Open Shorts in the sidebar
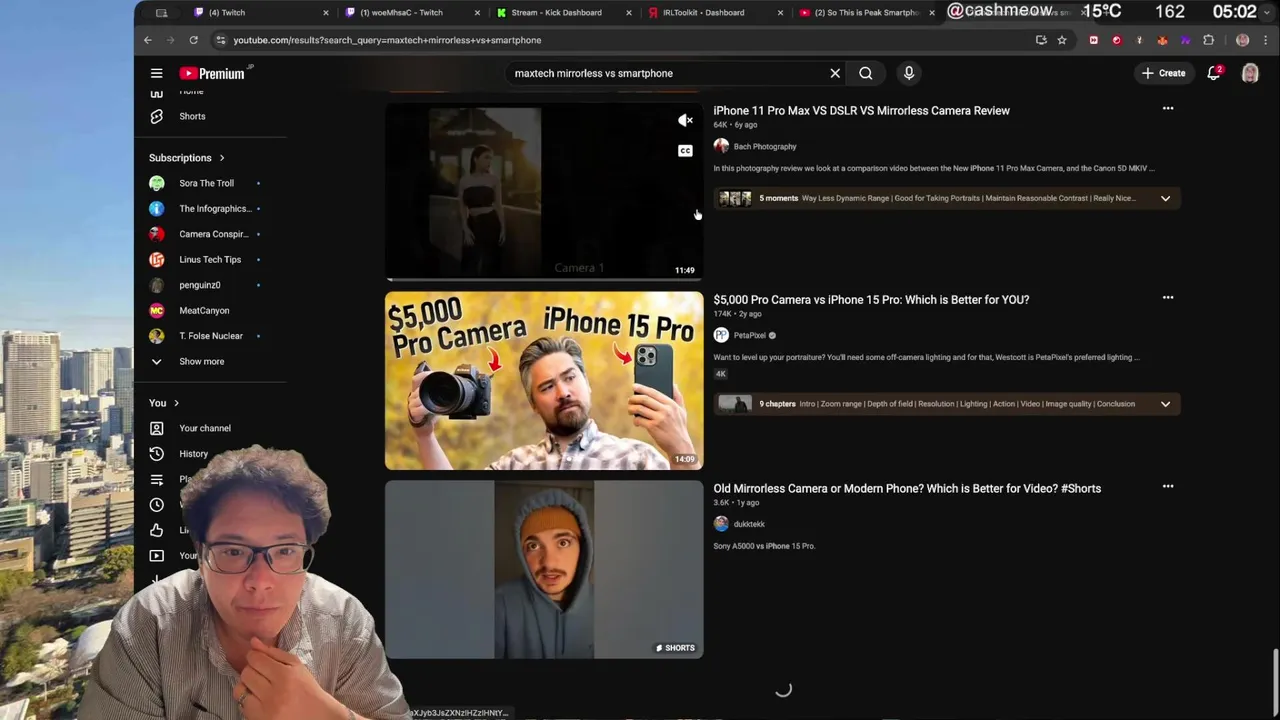This screenshot has width=1280, height=720. (x=192, y=116)
